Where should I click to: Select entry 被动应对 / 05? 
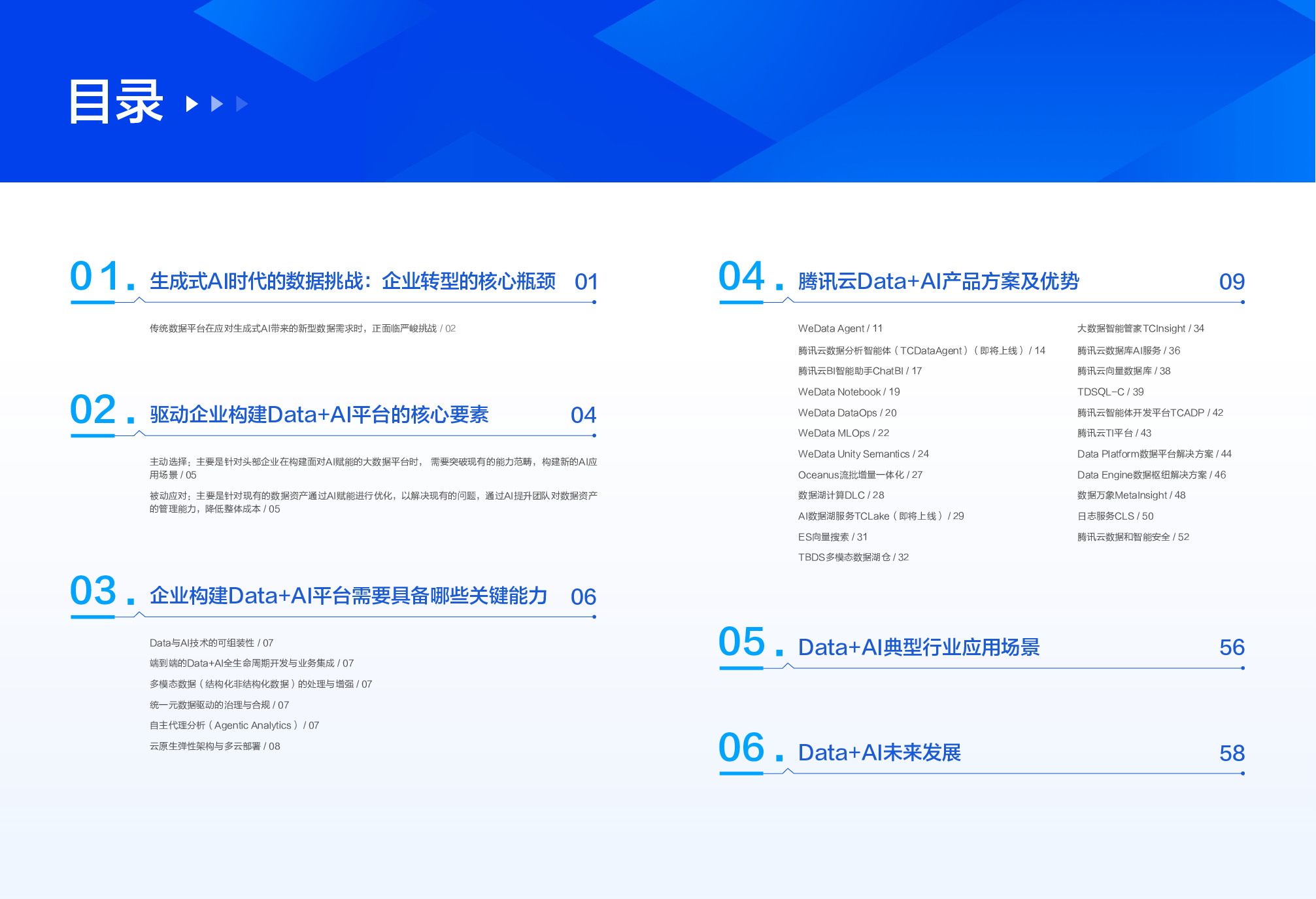(x=373, y=502)
